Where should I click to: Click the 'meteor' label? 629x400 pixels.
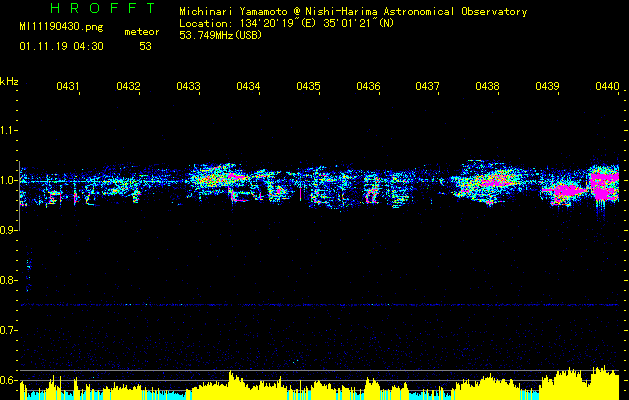pos(142,32)
